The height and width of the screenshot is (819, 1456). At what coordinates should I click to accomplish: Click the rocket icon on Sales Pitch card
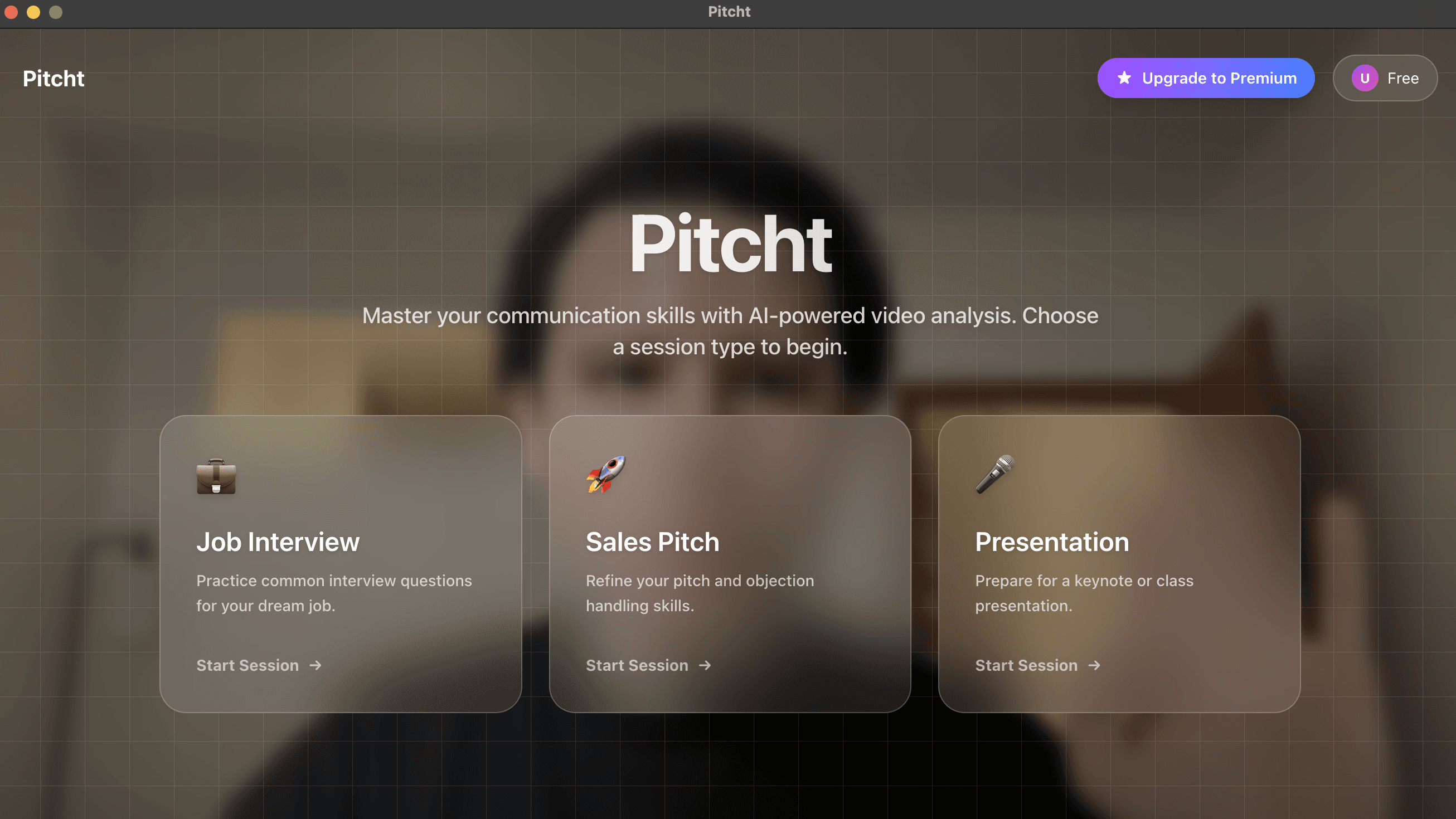[x=605, y=475]
